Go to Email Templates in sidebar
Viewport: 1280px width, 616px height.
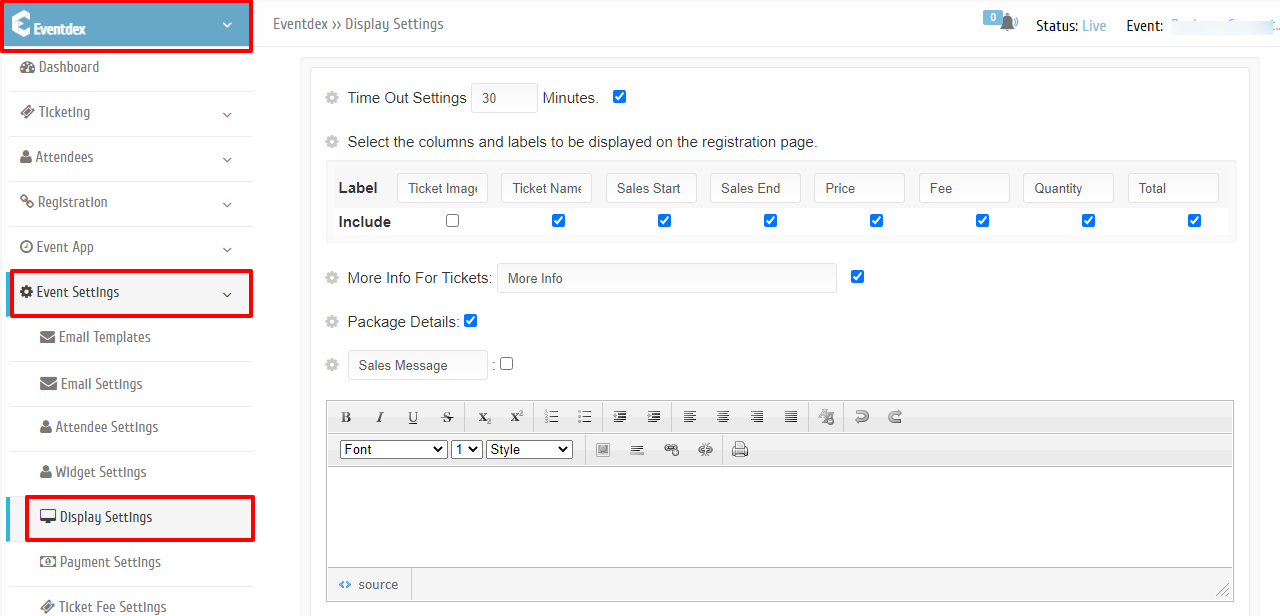click(105, 337)
